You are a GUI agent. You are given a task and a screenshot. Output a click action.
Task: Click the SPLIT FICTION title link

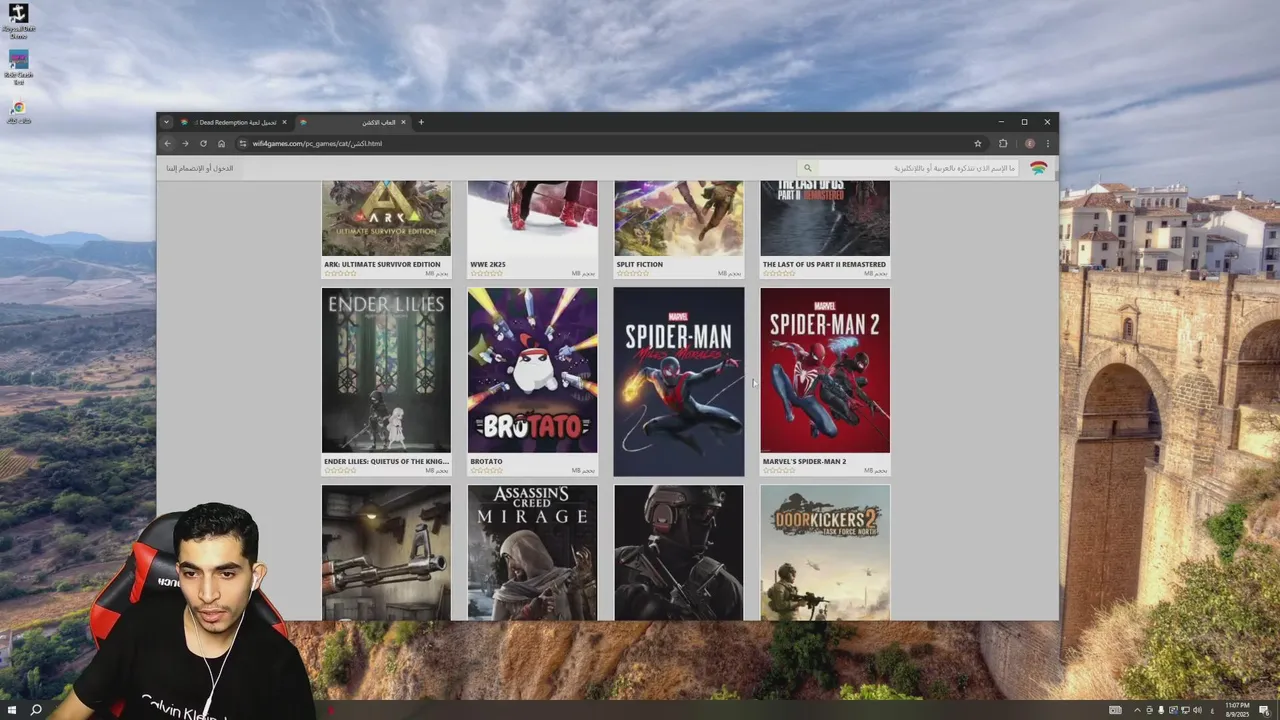tap(639, 265)
